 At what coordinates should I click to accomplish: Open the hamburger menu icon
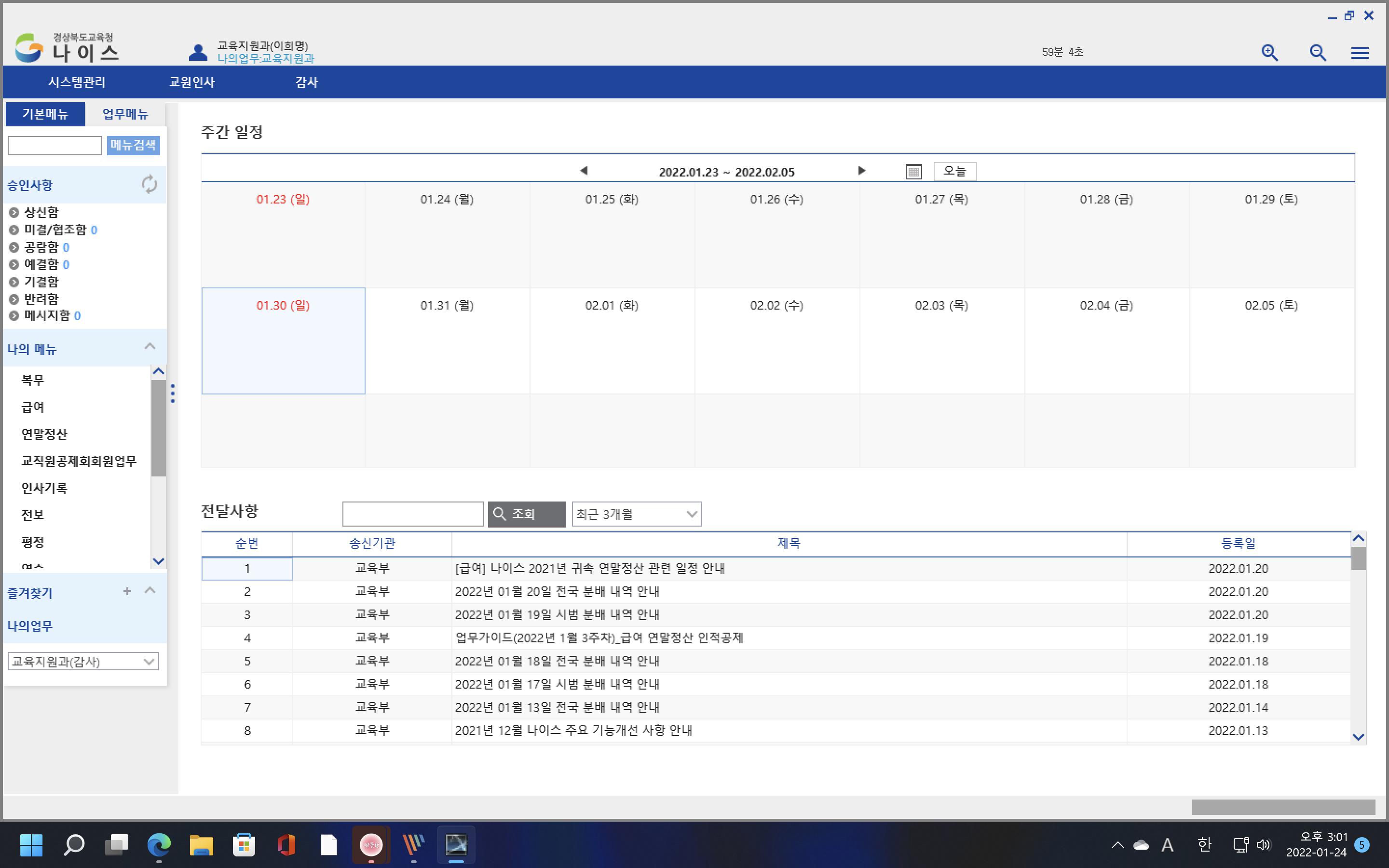tap(1359, 54)
